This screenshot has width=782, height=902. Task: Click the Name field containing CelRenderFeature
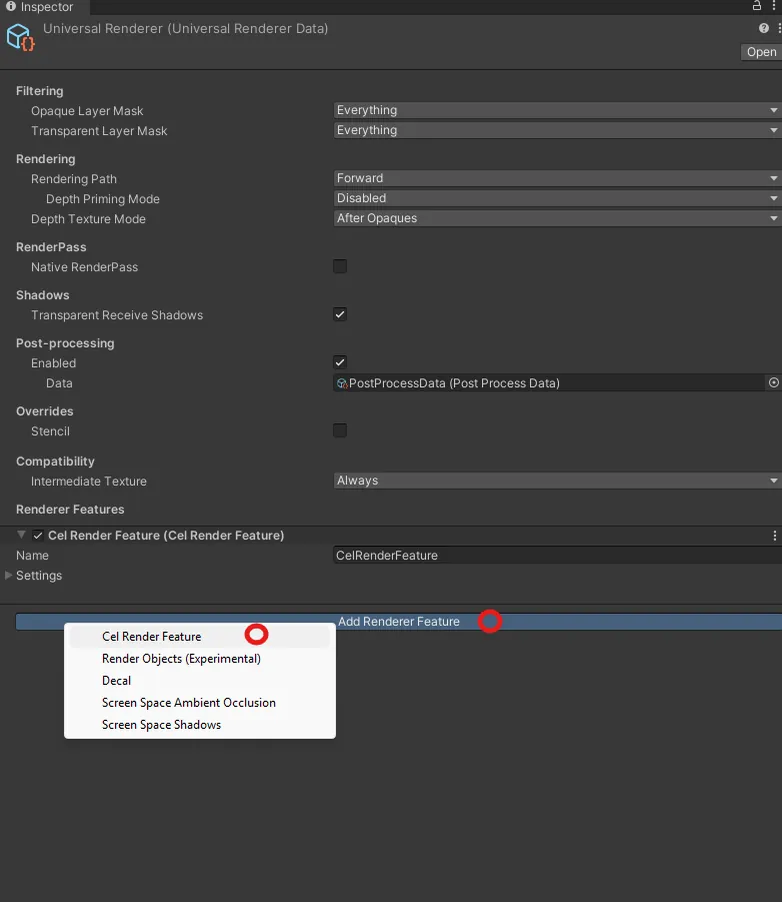pyautogui.click(x=557, y=555)
